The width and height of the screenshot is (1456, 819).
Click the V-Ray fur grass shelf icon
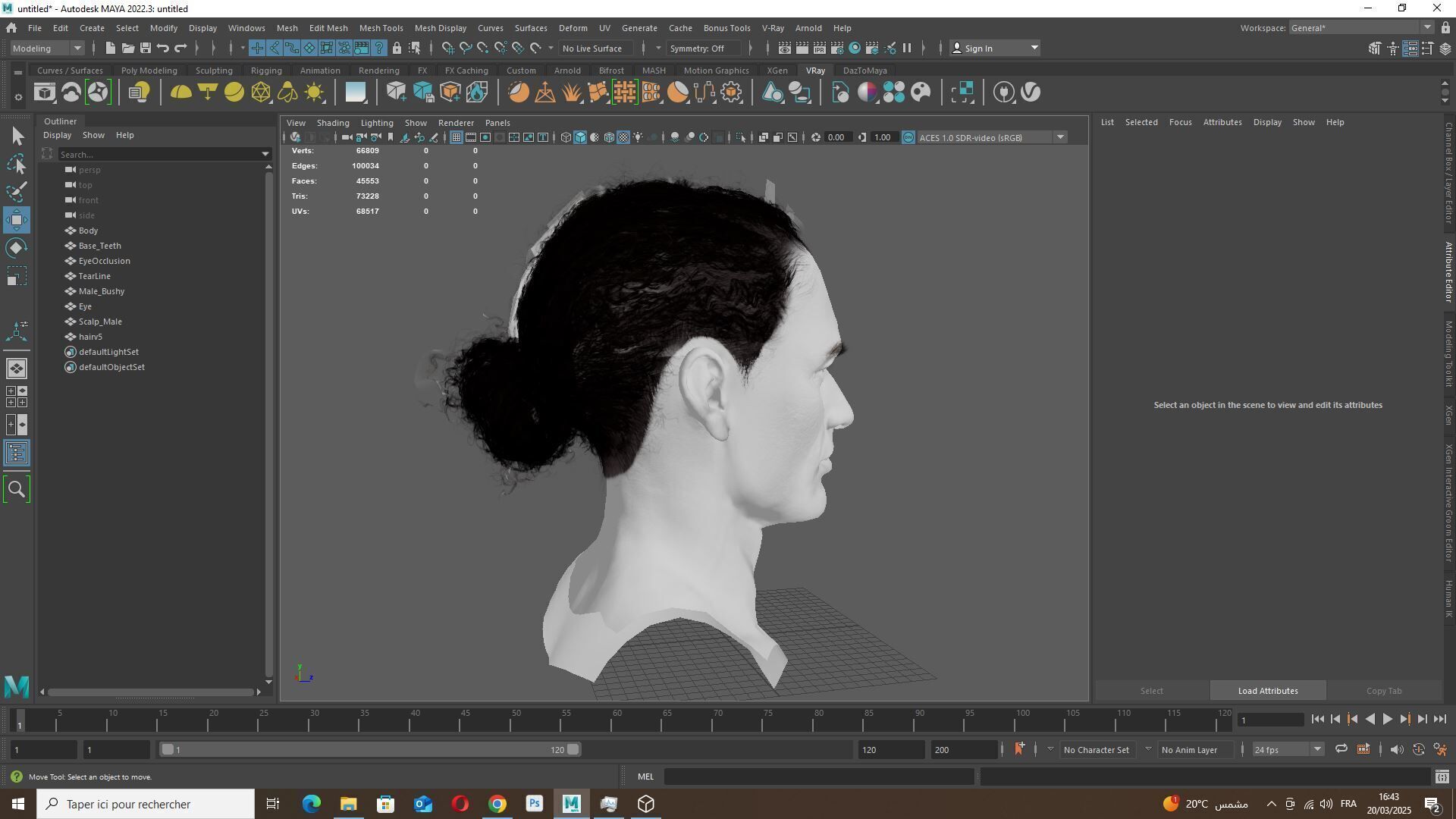coord(571,93)
